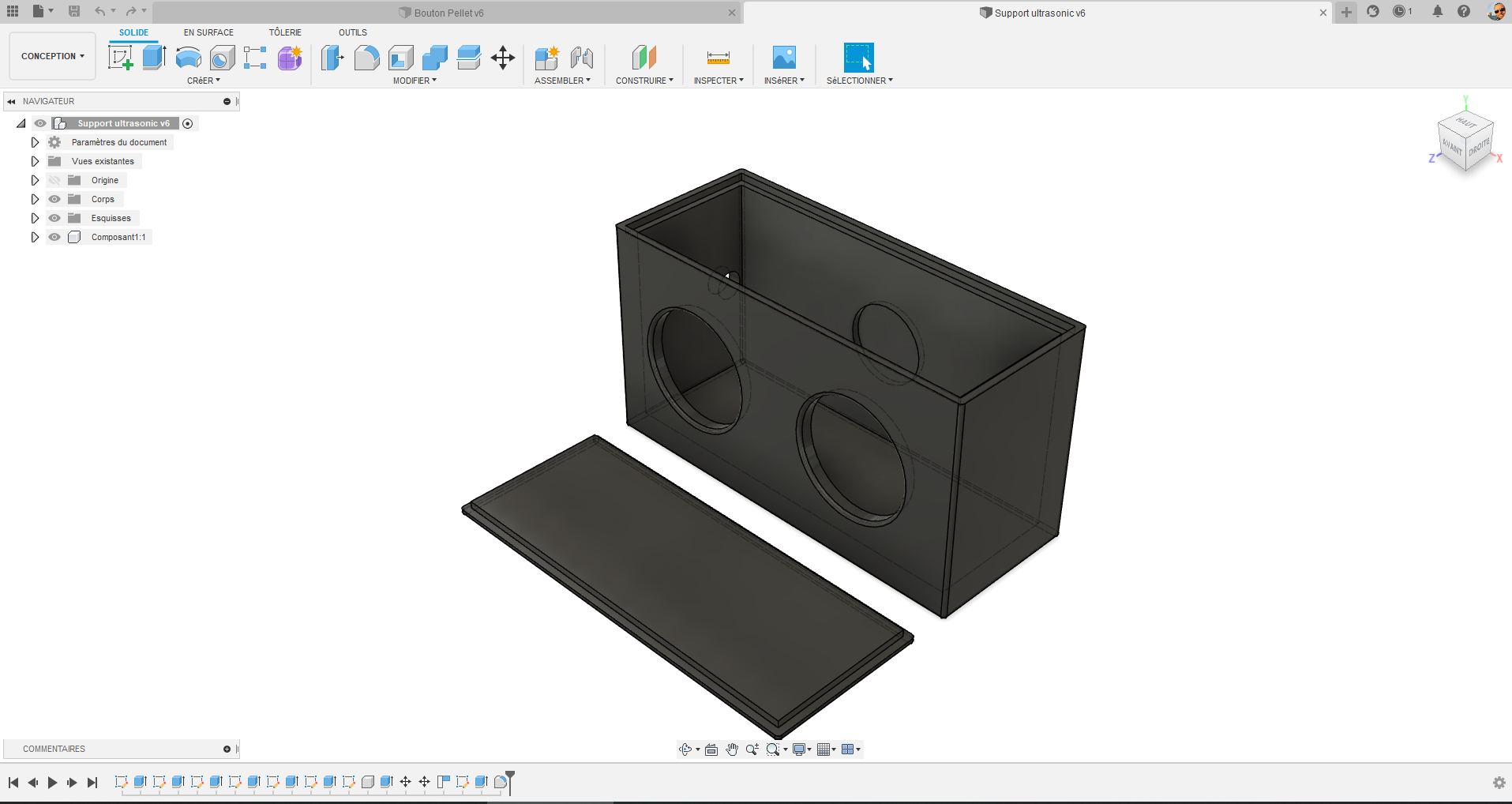This screenshot has width=1512, height=804.
Task: Click the Redo arrow
Action: pyautogui.click(x=131, y=11)
